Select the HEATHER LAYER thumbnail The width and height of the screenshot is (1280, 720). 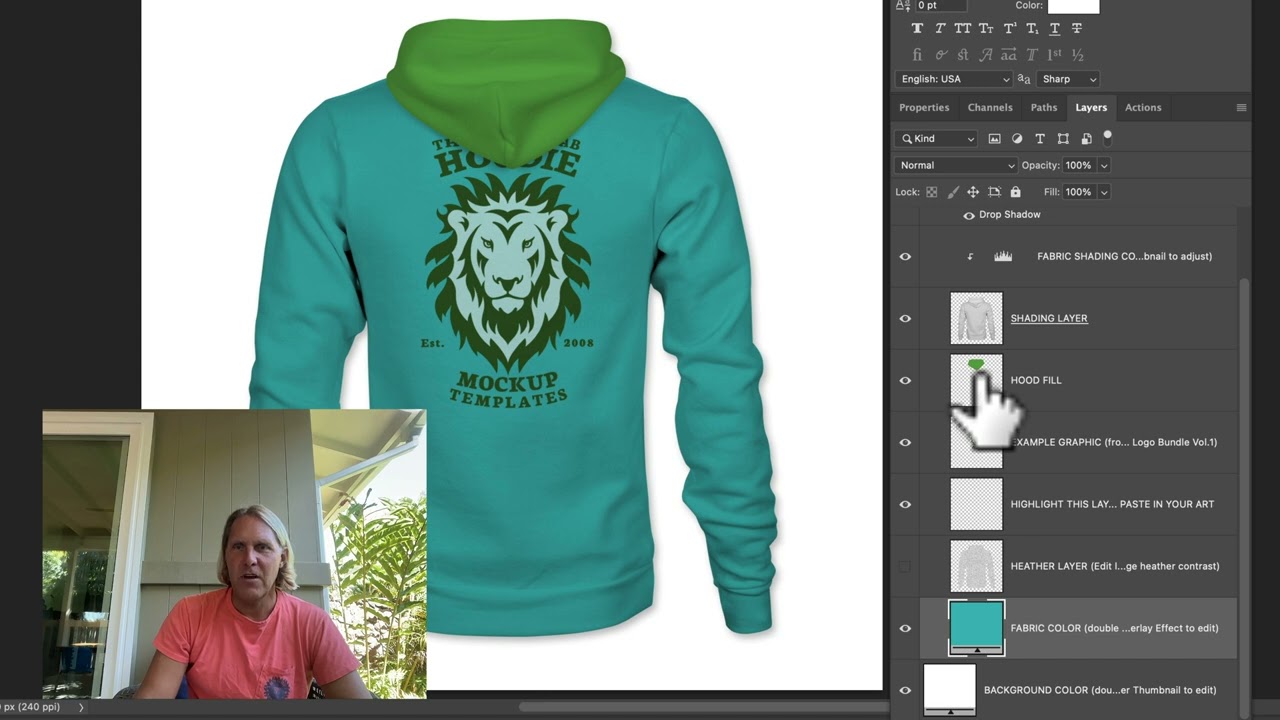[976, 566]
